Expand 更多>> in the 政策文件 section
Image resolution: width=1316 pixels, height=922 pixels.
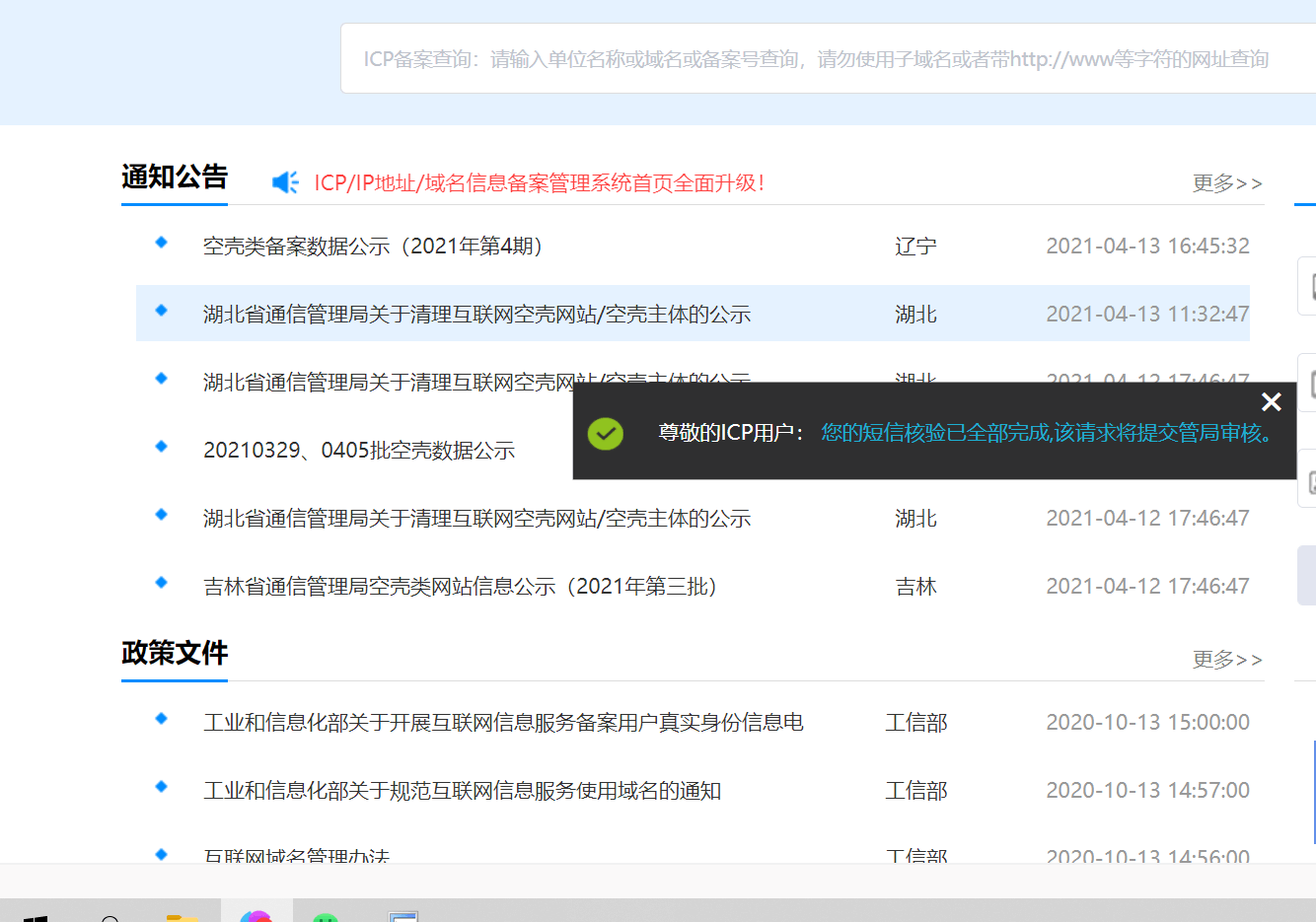click(x=1226, y=660)
